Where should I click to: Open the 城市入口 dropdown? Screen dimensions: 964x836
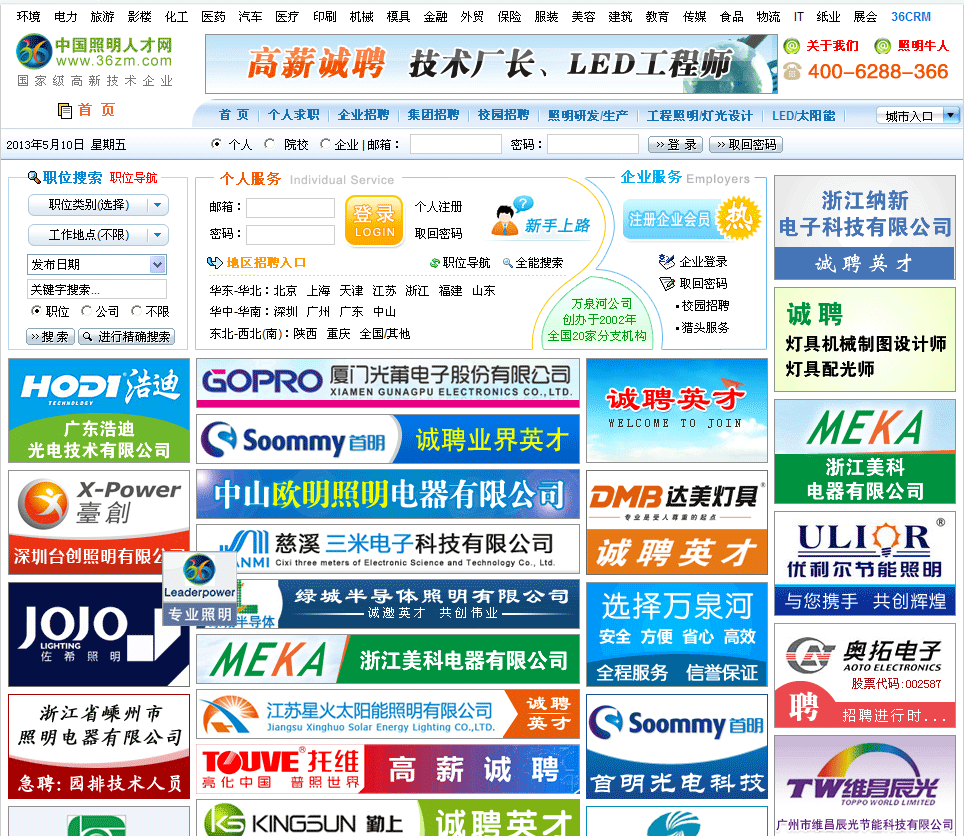coord(917,116)
